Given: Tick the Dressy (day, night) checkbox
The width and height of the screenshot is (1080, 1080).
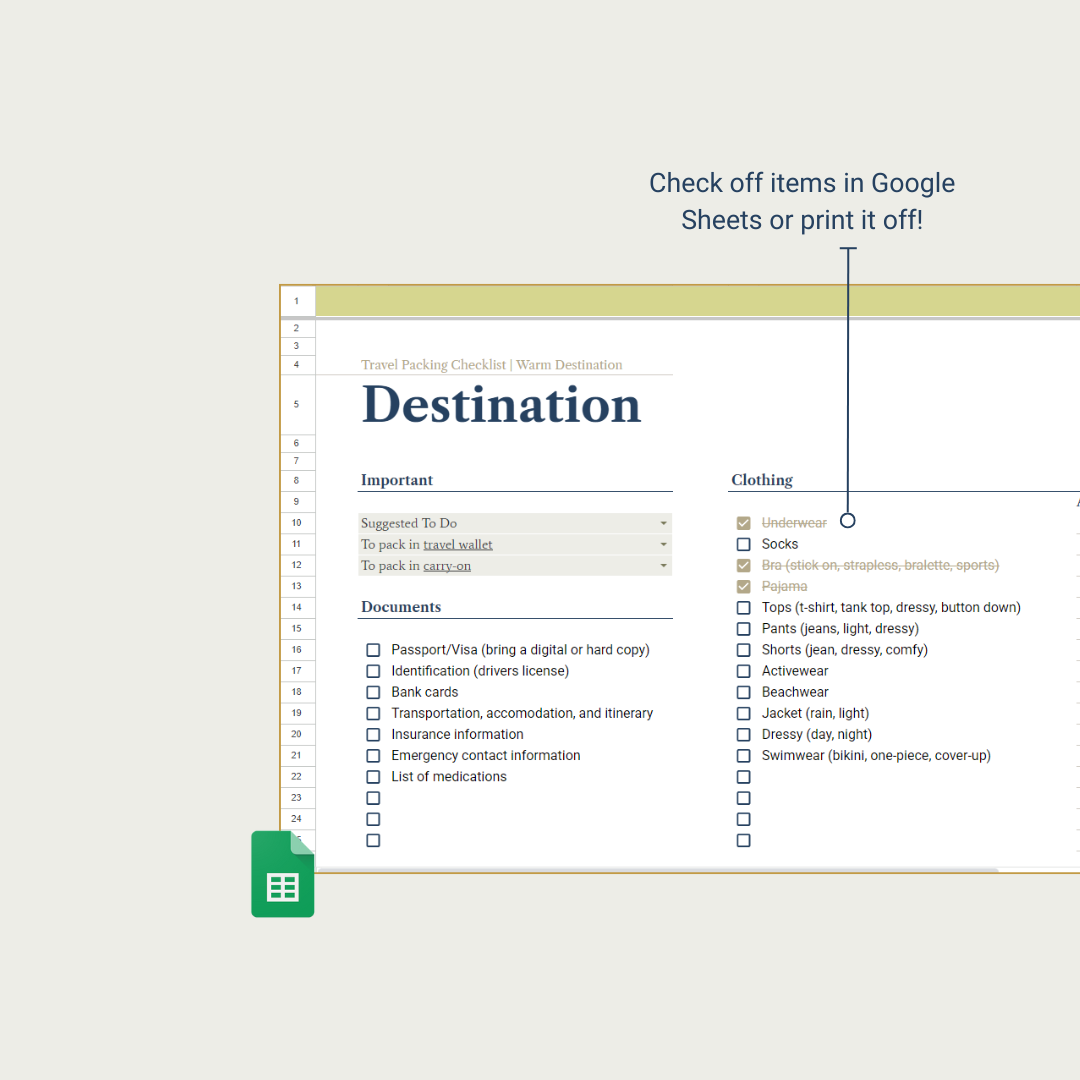Looking at the screenshot, I should pos(743,735).
